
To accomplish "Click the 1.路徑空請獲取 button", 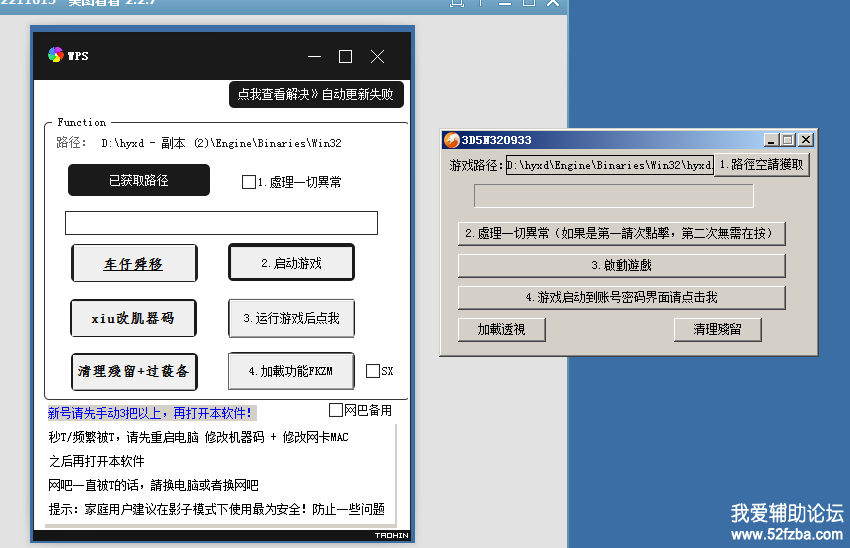I will pos(762,165).
